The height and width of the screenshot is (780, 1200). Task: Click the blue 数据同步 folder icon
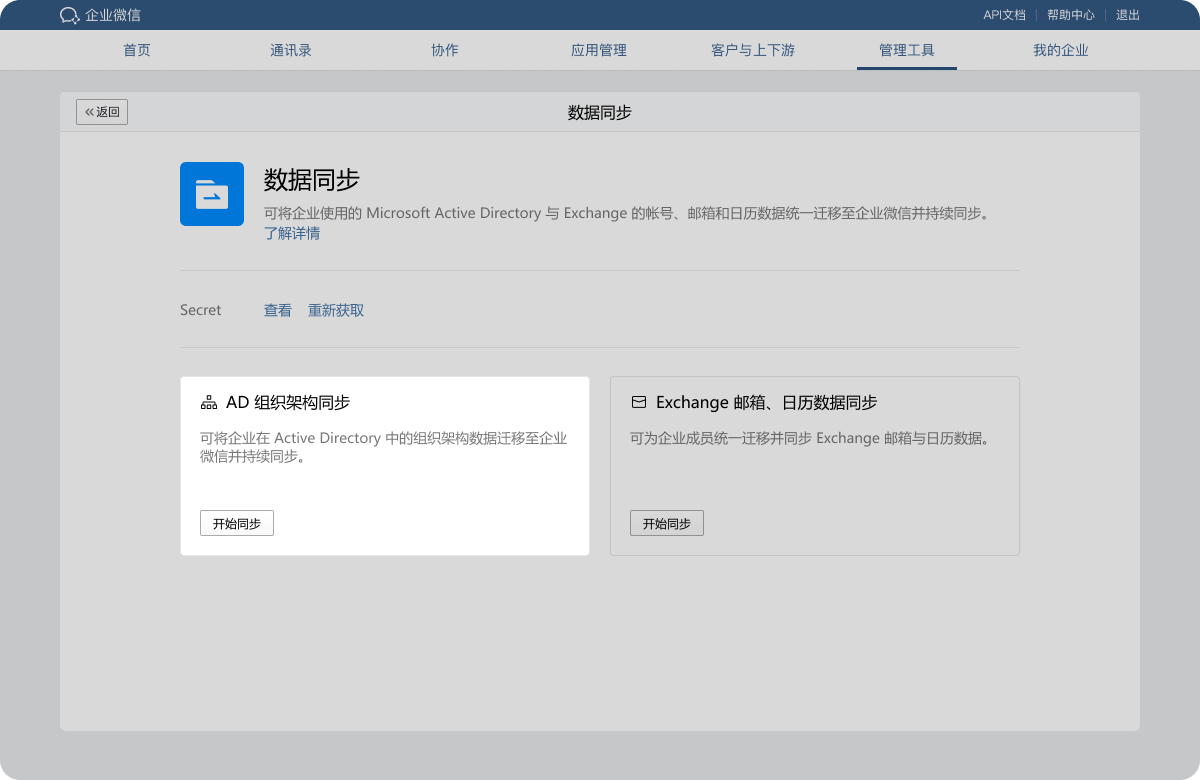[x=212, y=194]
